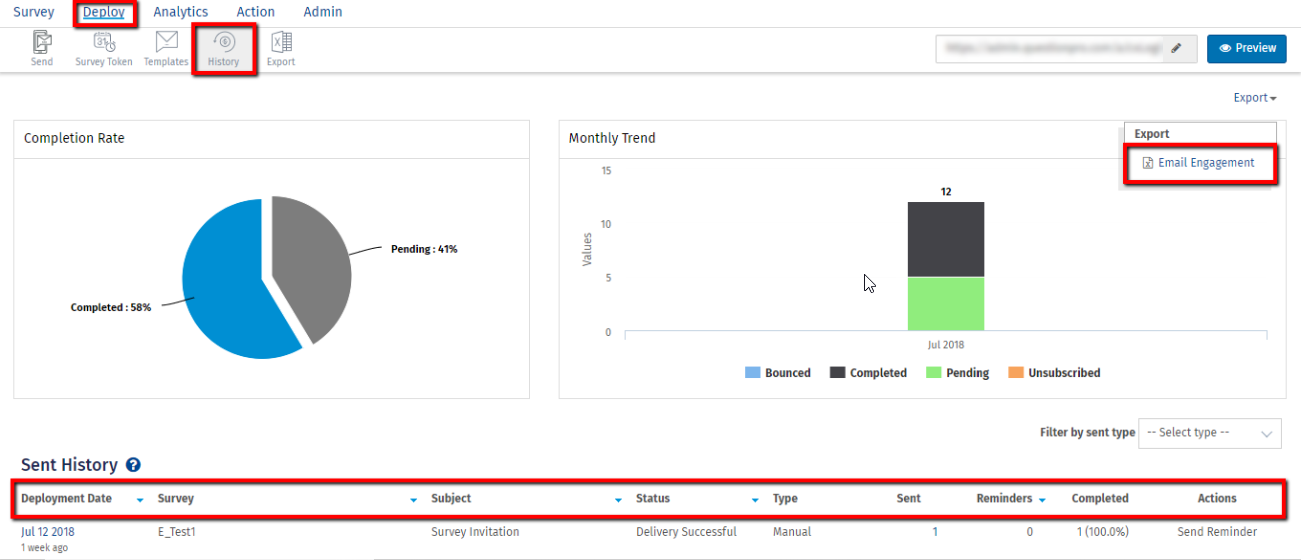This screenshot has width=1301, height=560.
Task: Click the Export toolbar icon
Action: [281, 48]
